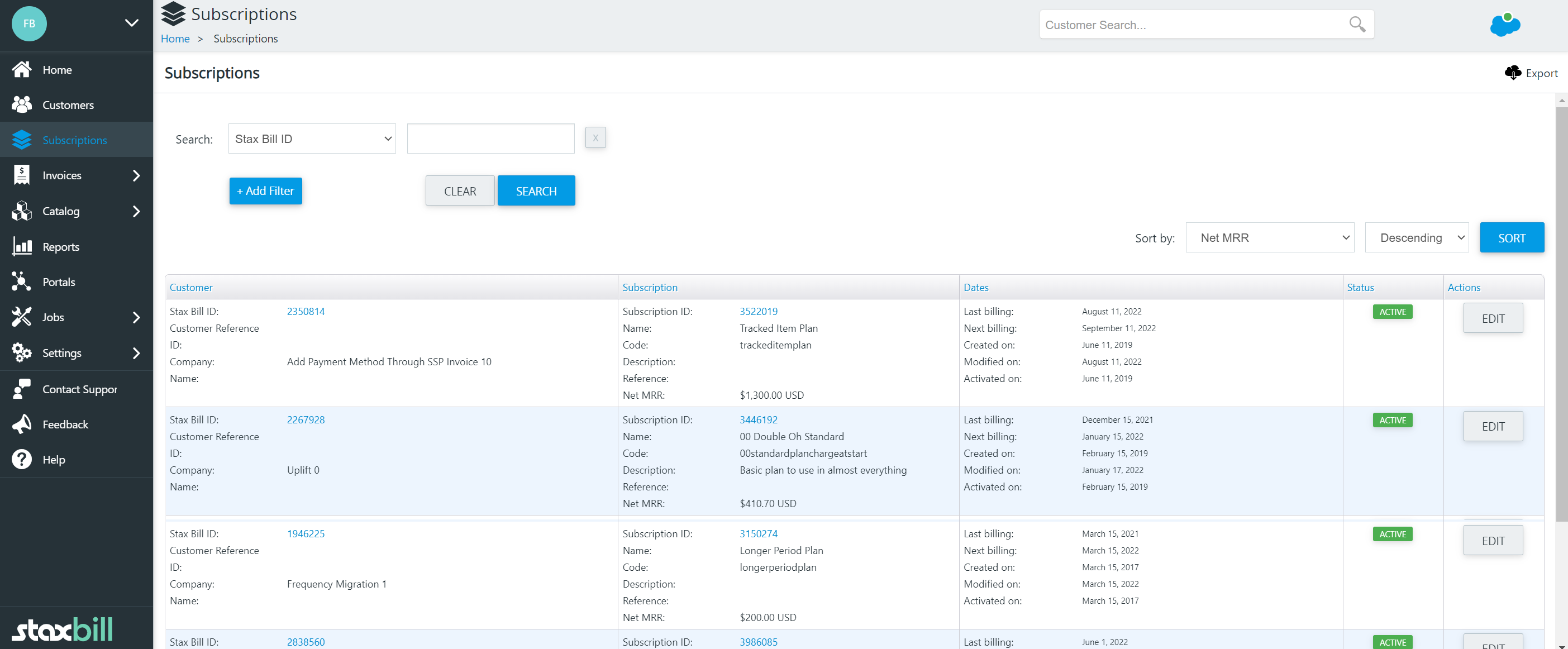1568x649 pixels.
Task: Click the Salesforce cloud icon in header
Action: coord(1505,25)
